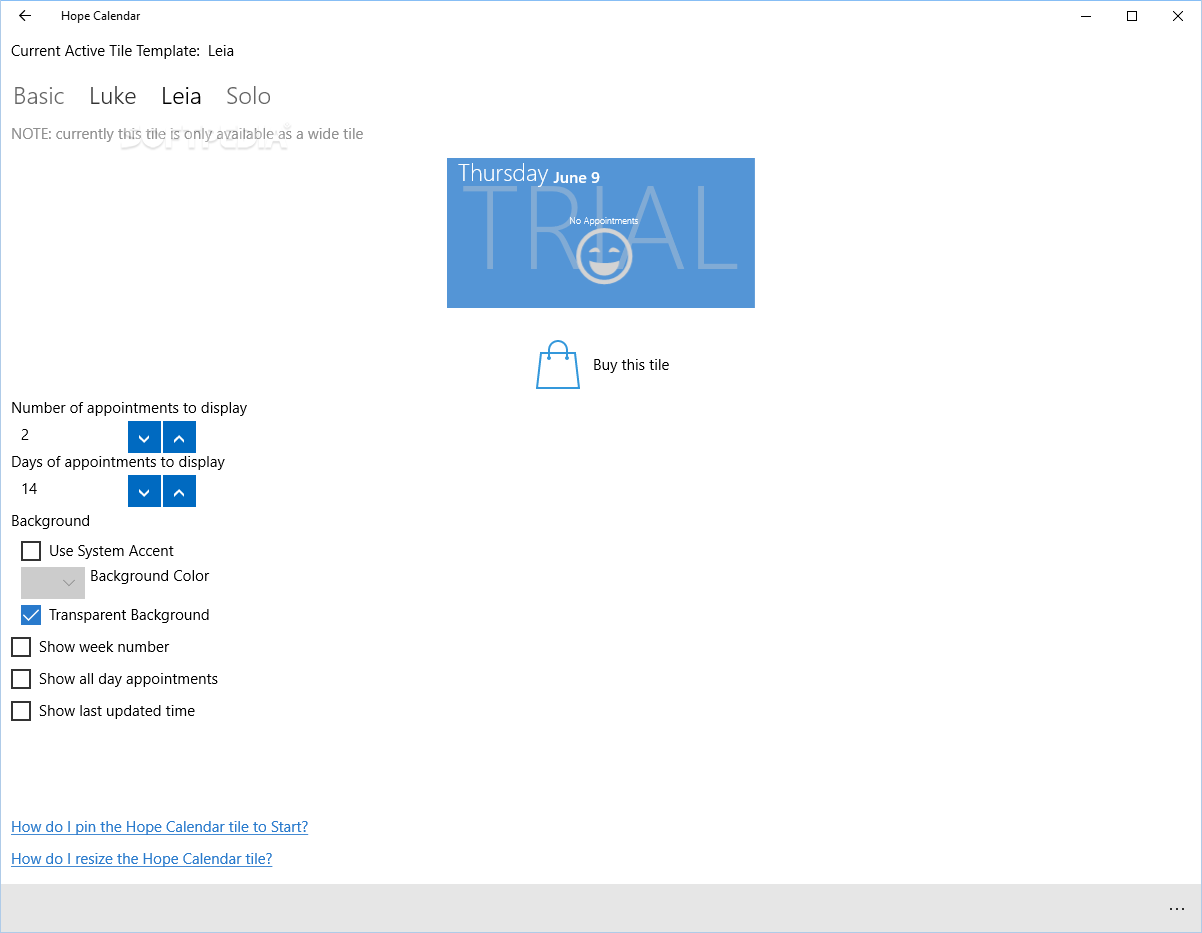Maximize the Hope Calendar window
This screenshot has width=1202, height=933.
[x=1132, y=16]
